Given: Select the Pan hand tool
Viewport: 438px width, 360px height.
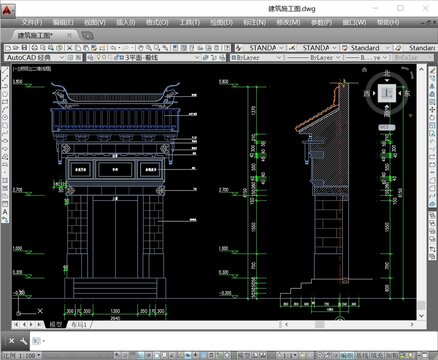Looking at the screenshot, I should tap(141, 48).
